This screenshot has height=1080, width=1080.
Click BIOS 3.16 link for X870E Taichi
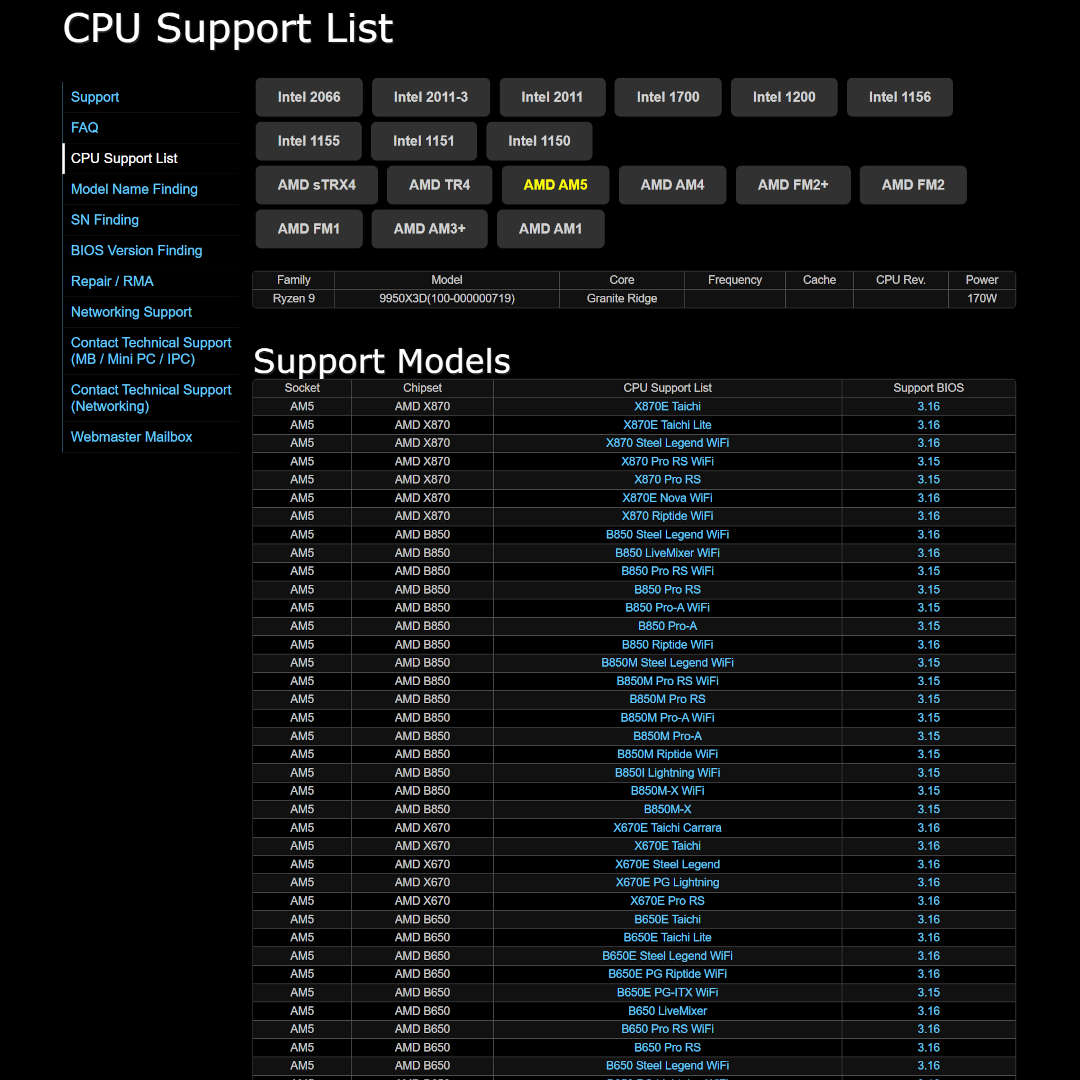coord(928,407)
